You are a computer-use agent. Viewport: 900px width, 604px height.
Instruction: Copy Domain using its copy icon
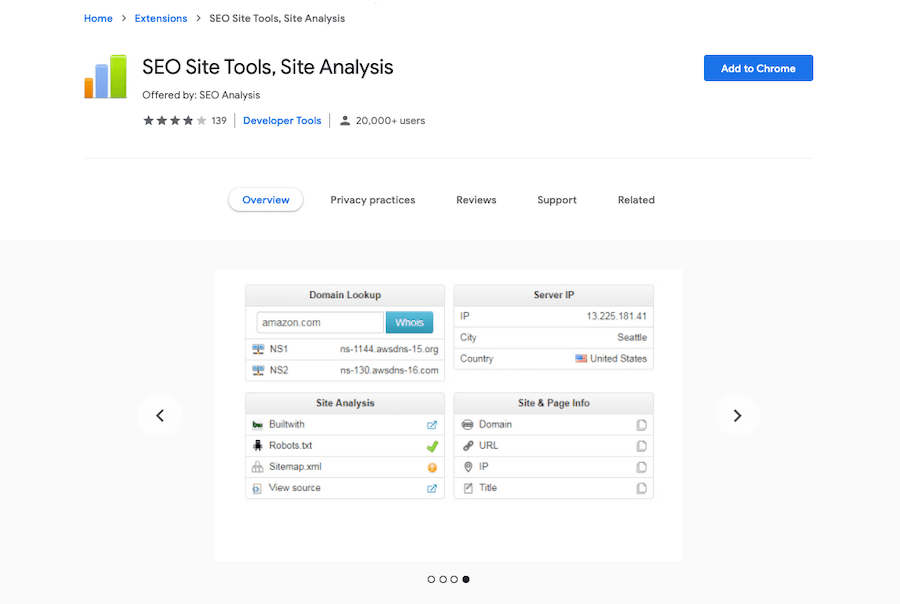(x=641, y=425)
